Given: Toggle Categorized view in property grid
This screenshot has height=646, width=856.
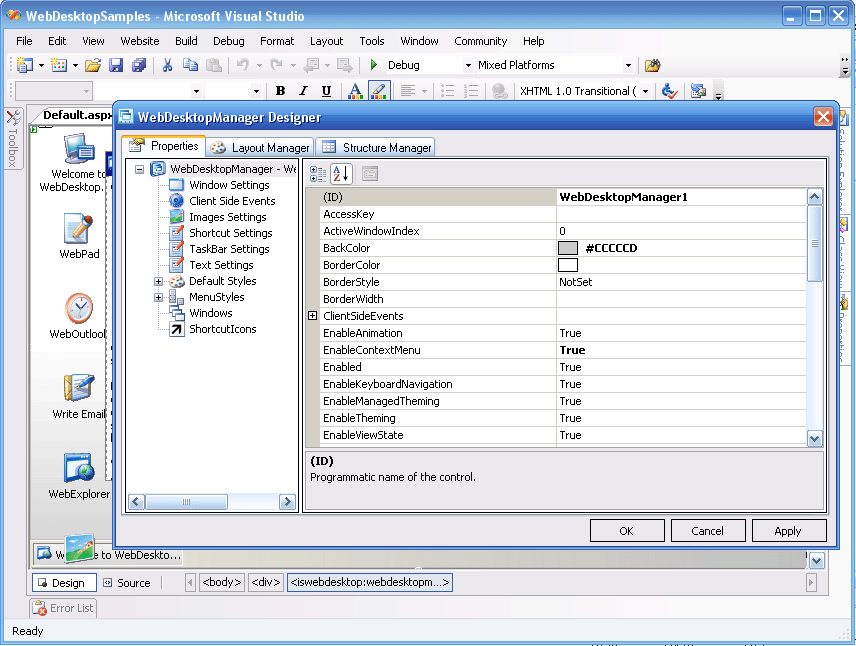Looking at the screenshot, I should [318, 173].
